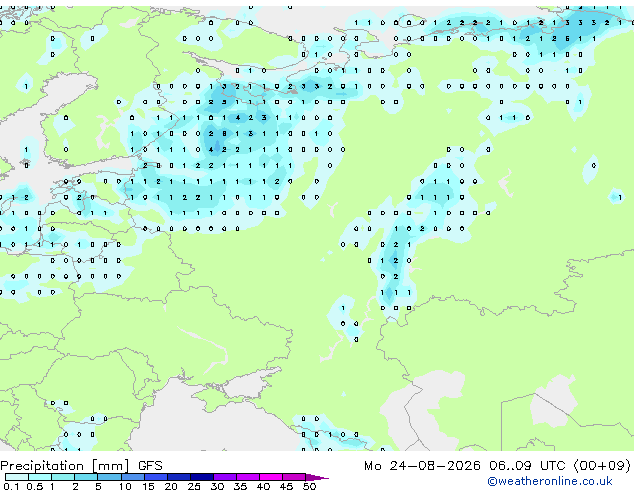This screenshot has width=634, height=490.
Task: Click the '25' legend scale label
Action: [194, 486]
